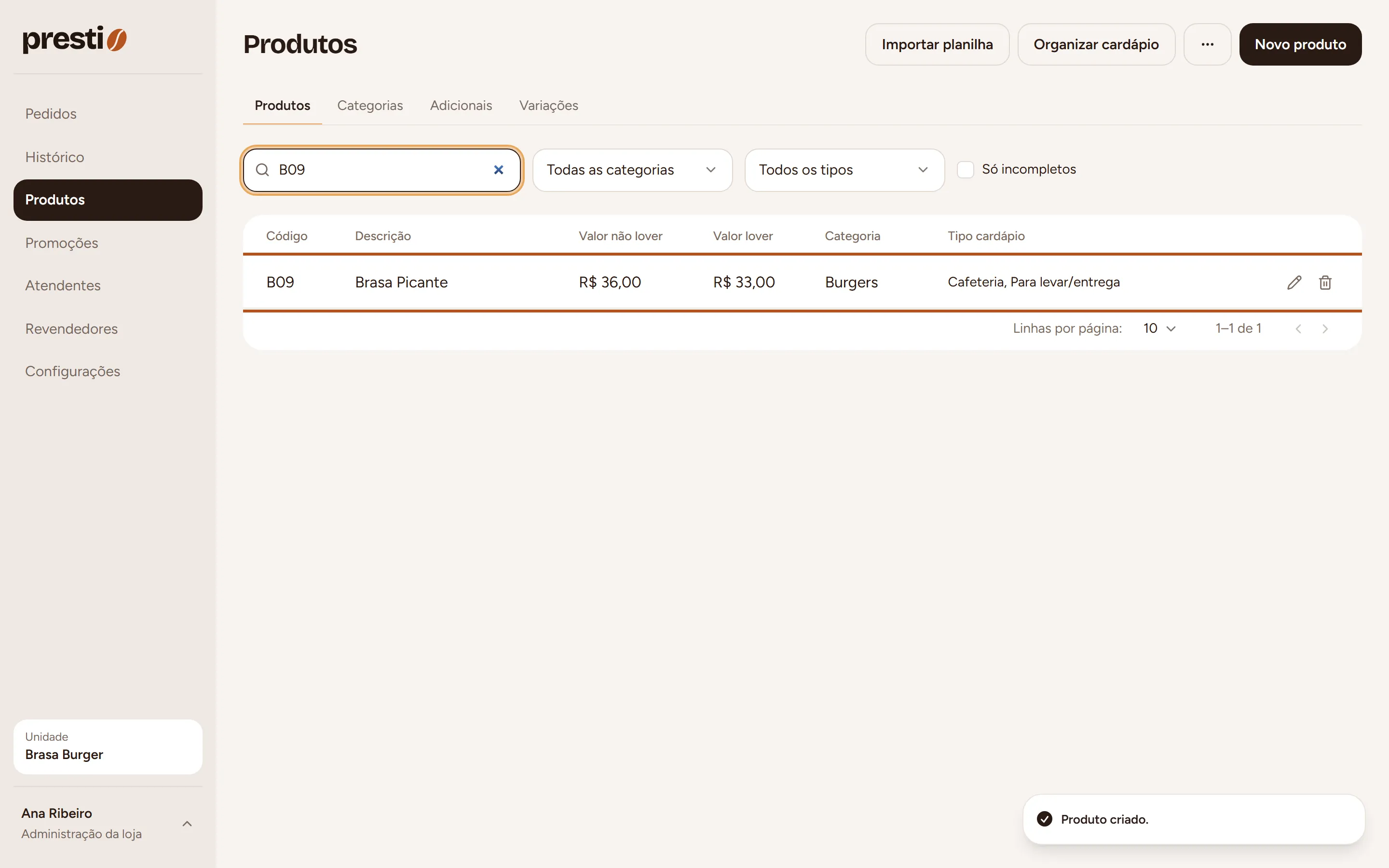Click the Organizar cardápio button
The image size is (1389, 868).
pyautogui.click(x=1096, y=44)
